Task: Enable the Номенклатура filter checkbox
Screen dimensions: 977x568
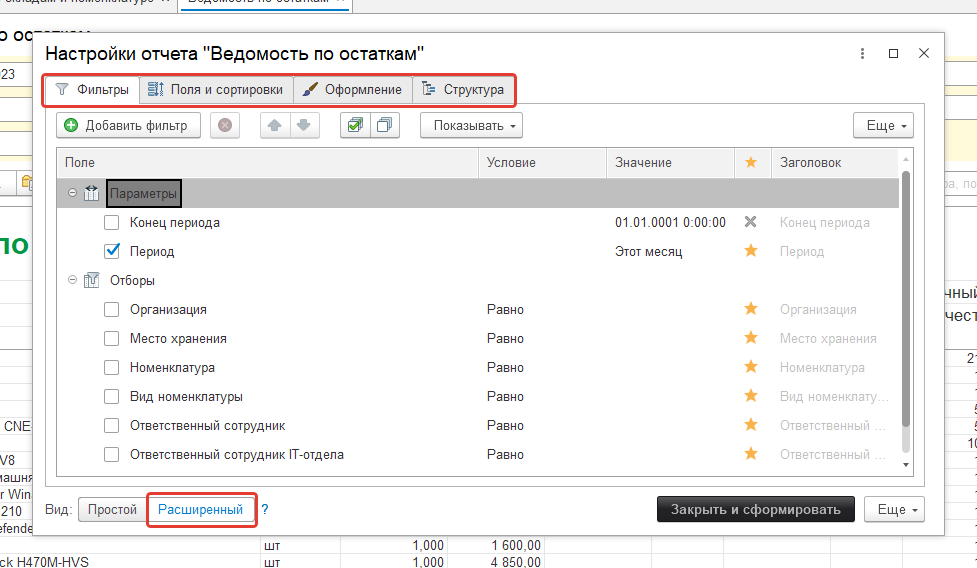Action: point(112,367)
